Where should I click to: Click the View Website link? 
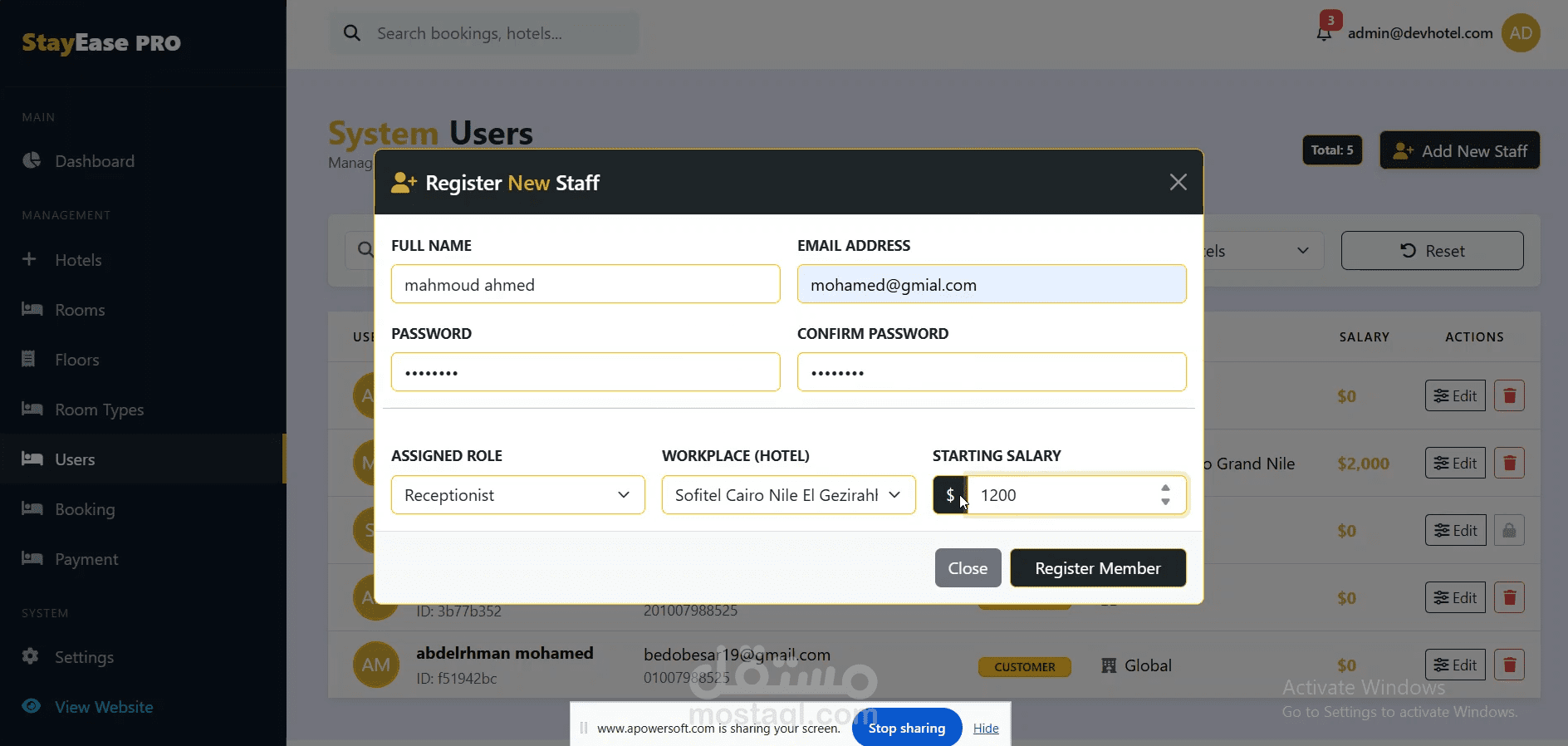point(104,707)
